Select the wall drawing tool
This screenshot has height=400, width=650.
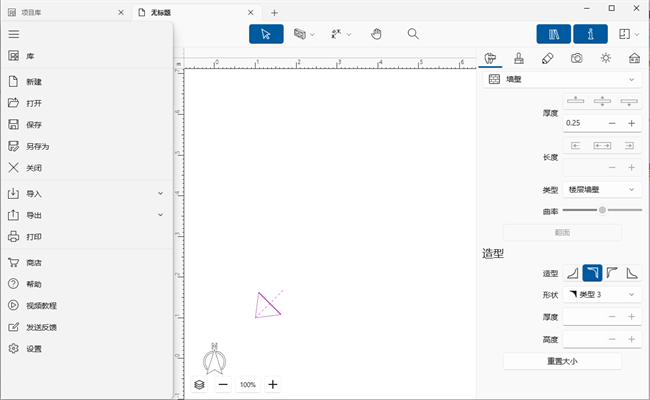(x=300, y=34)
